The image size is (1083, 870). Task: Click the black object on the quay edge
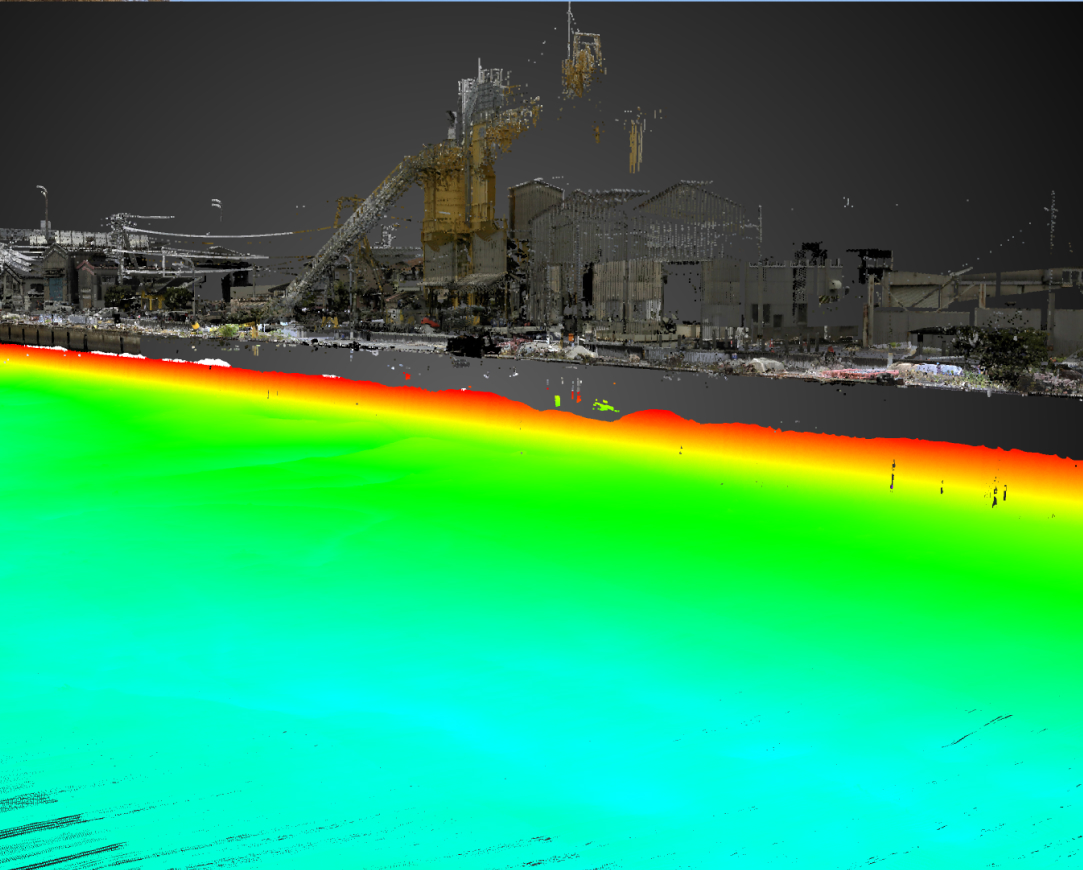pos(470,345)
